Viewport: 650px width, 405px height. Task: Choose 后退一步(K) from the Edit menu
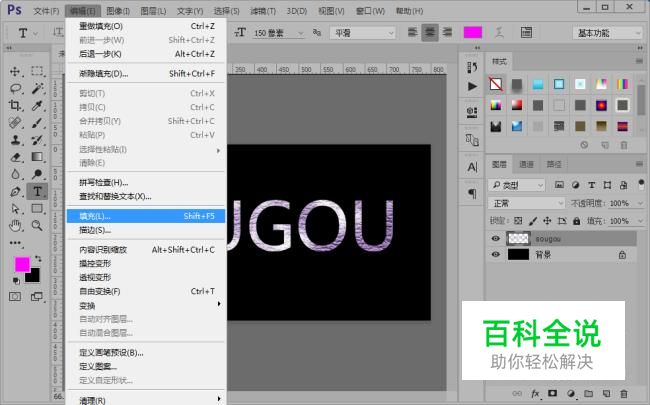coord(146,54)
